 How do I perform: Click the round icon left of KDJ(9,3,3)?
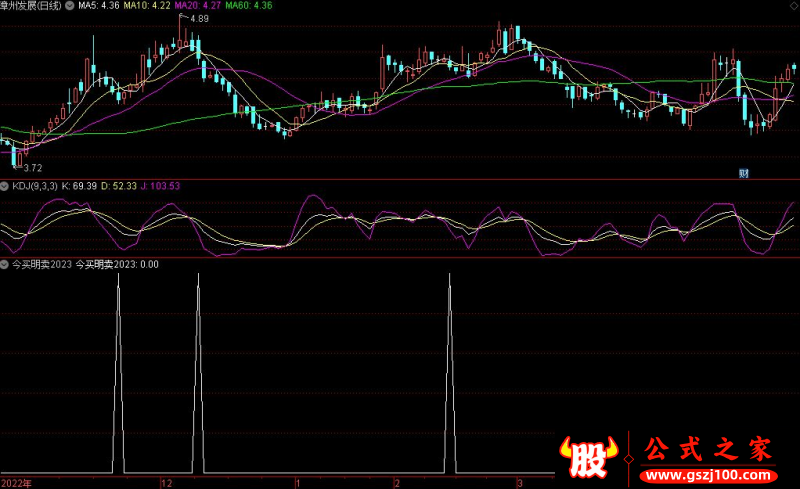pyautogui.click(x=4, y=186)
